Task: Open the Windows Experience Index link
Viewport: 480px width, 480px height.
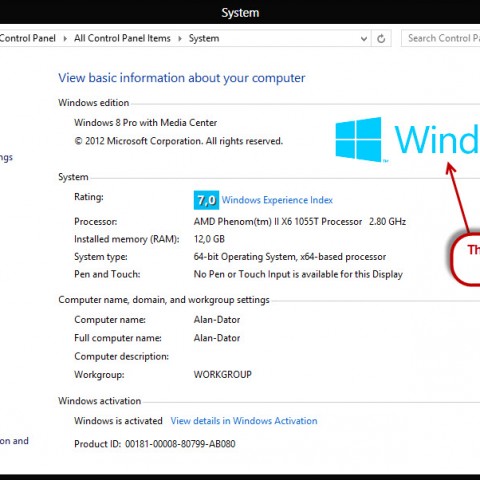Action: click(277, 200)
